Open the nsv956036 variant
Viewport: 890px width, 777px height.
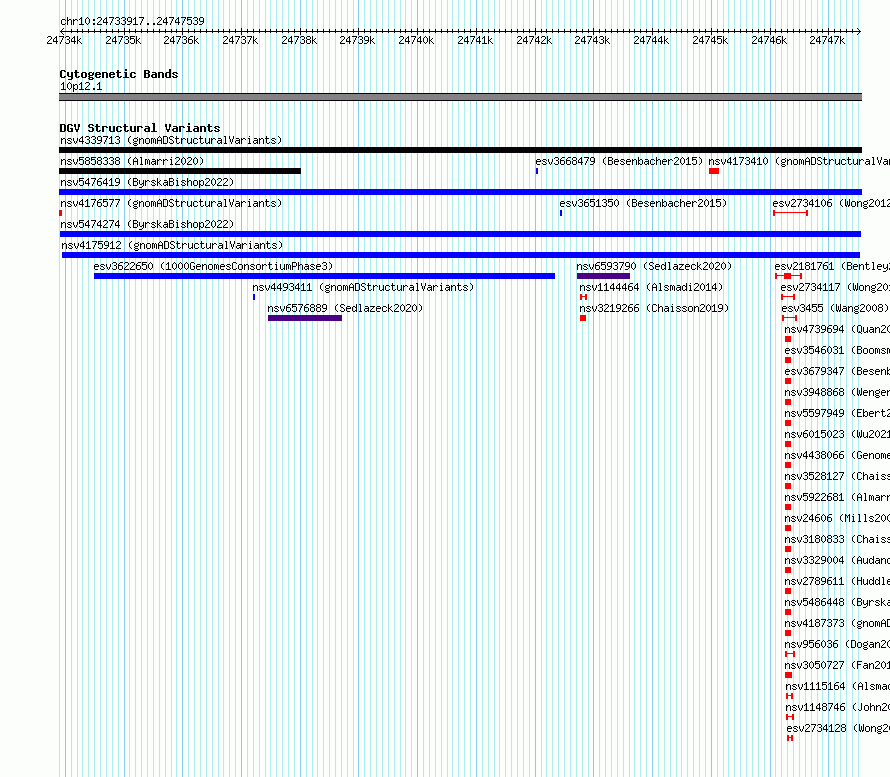point(837,644)
